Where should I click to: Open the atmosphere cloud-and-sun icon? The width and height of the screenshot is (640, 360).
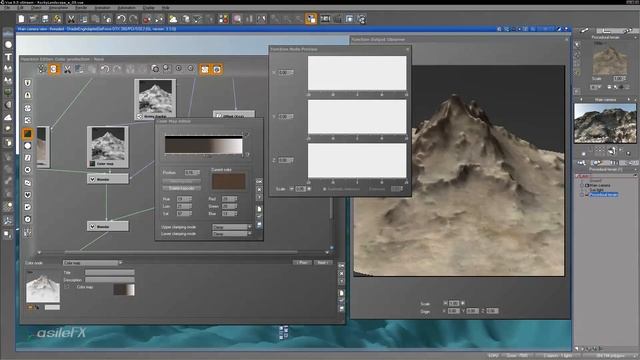coord(173,19)
